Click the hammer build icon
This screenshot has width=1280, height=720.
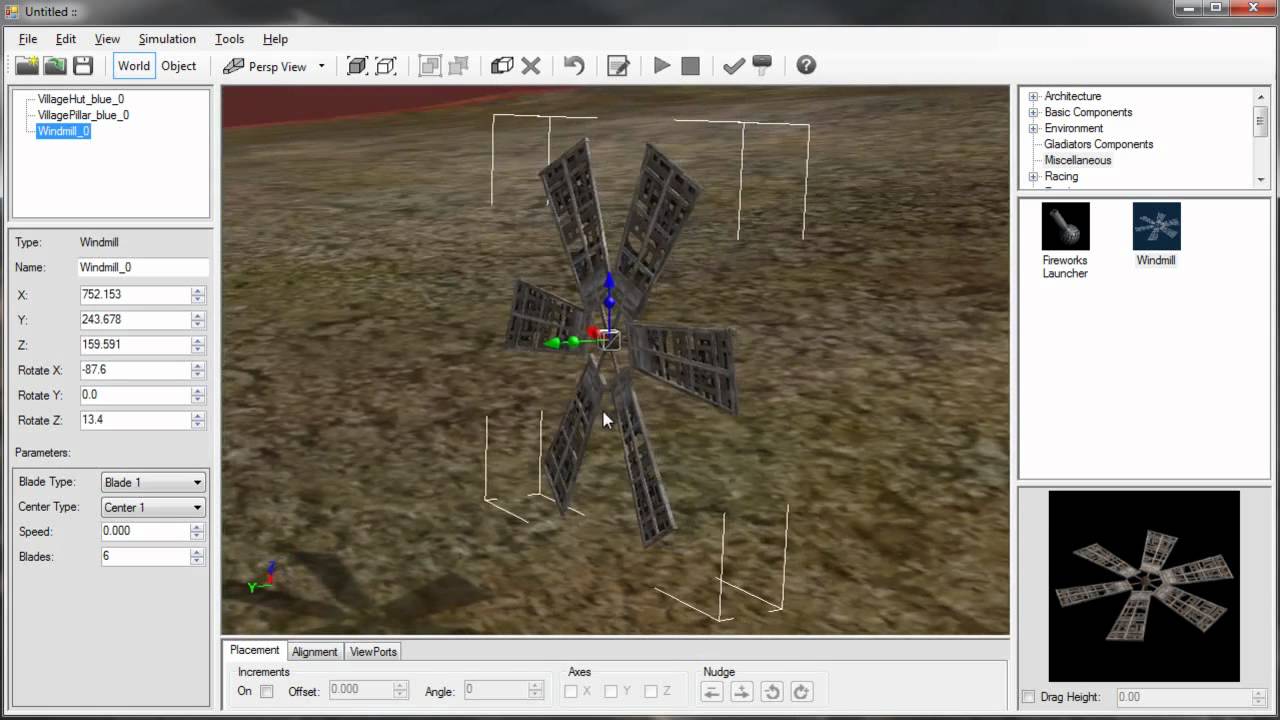(762, 66)
